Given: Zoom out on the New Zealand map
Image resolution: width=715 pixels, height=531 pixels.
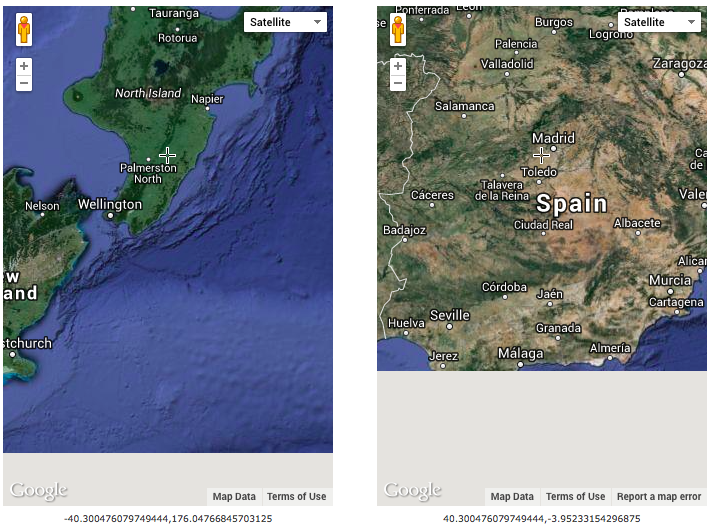Looking at the screenshot, I should [x=24, y=83].
